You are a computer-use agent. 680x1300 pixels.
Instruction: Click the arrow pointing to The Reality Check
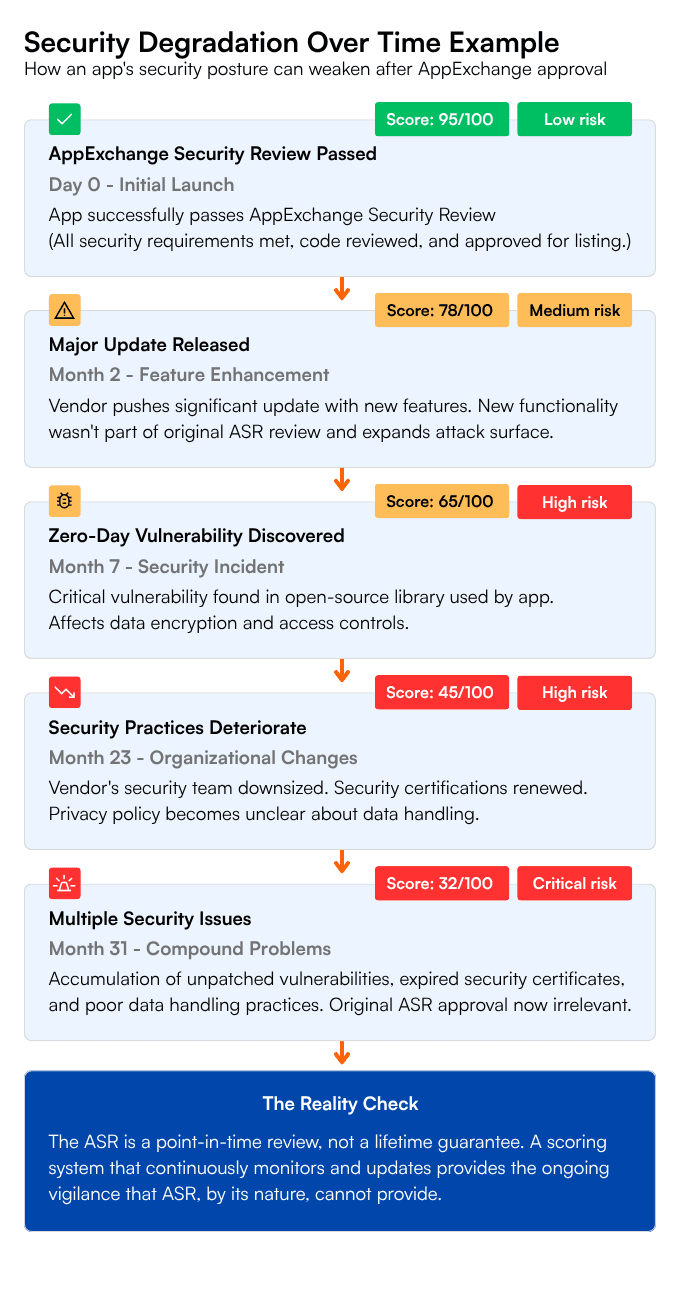pyautogui.click(x=341, y=1053)
